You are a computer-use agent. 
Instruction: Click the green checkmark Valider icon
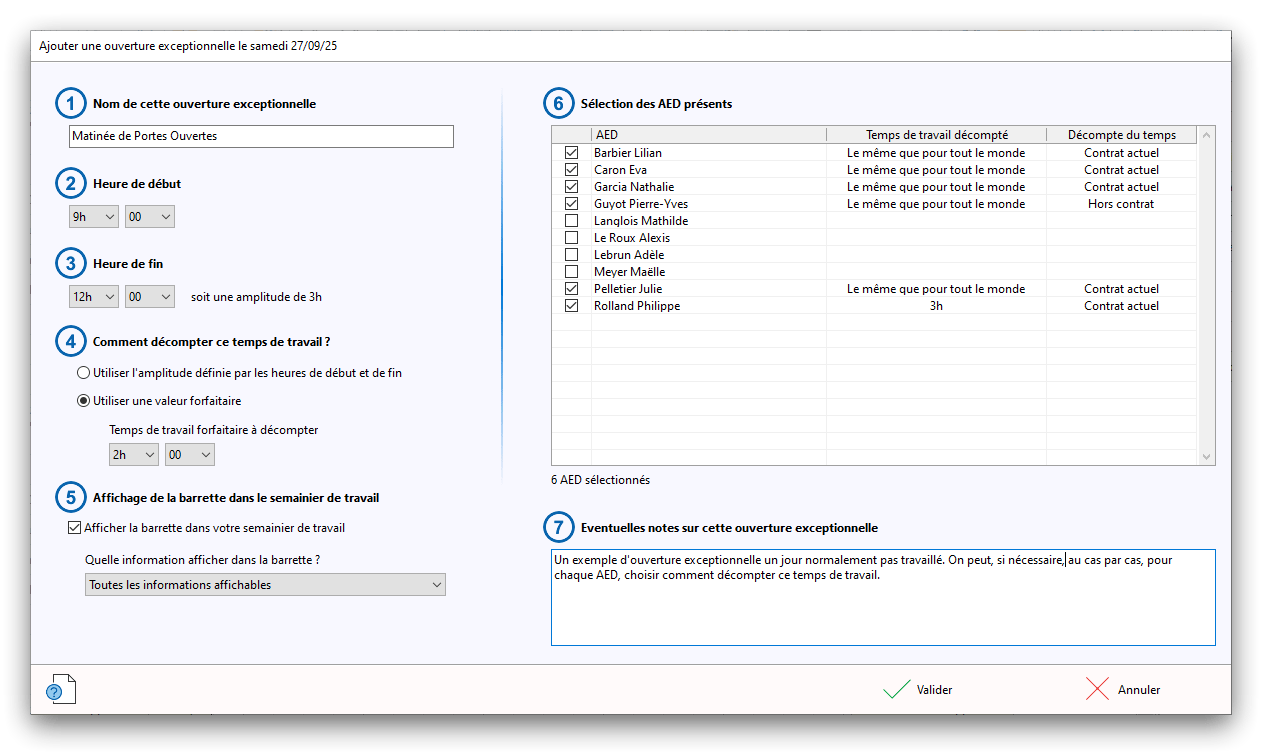pos(896,690)
